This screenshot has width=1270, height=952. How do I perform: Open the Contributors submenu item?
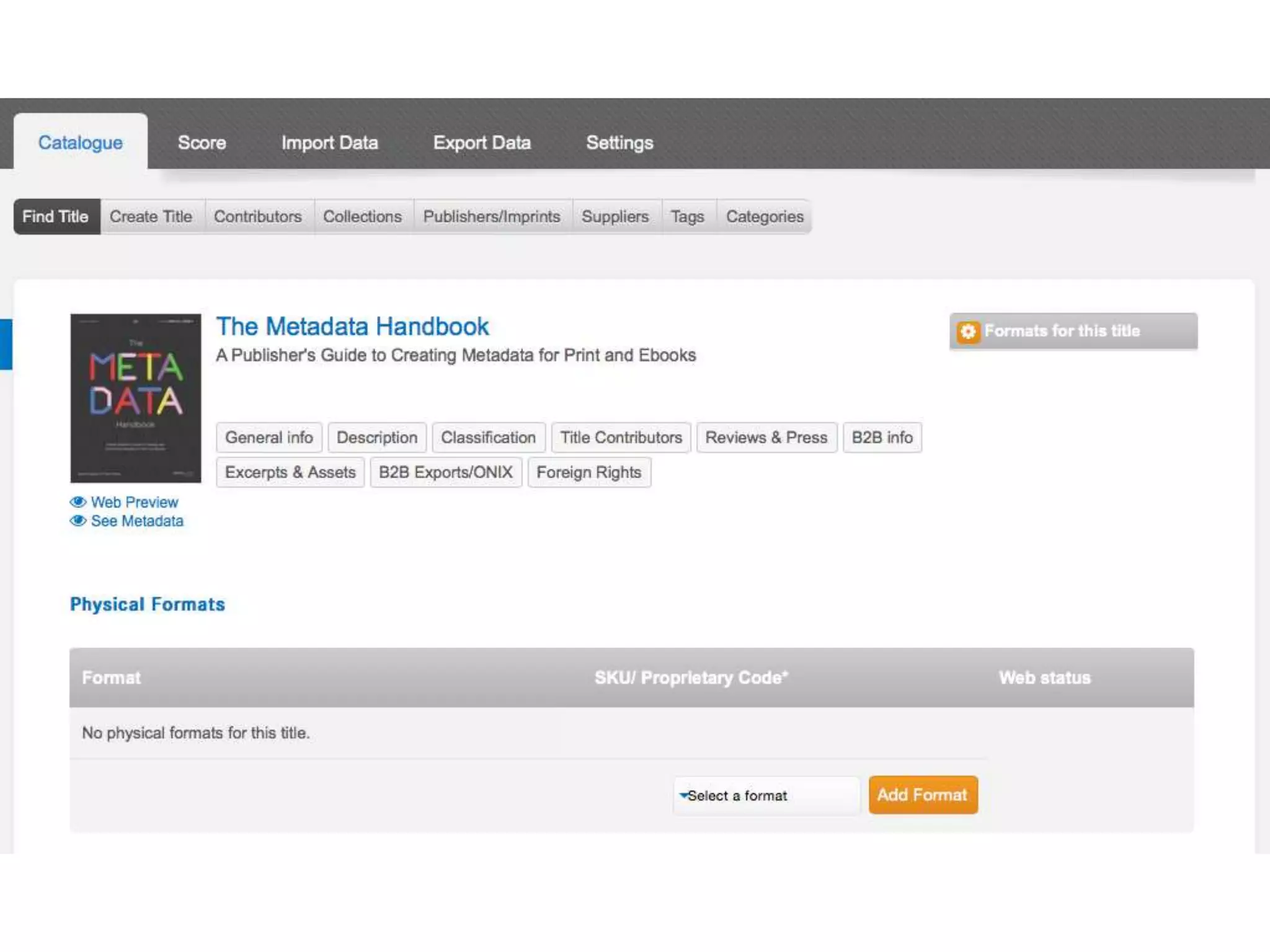point(257,217)
